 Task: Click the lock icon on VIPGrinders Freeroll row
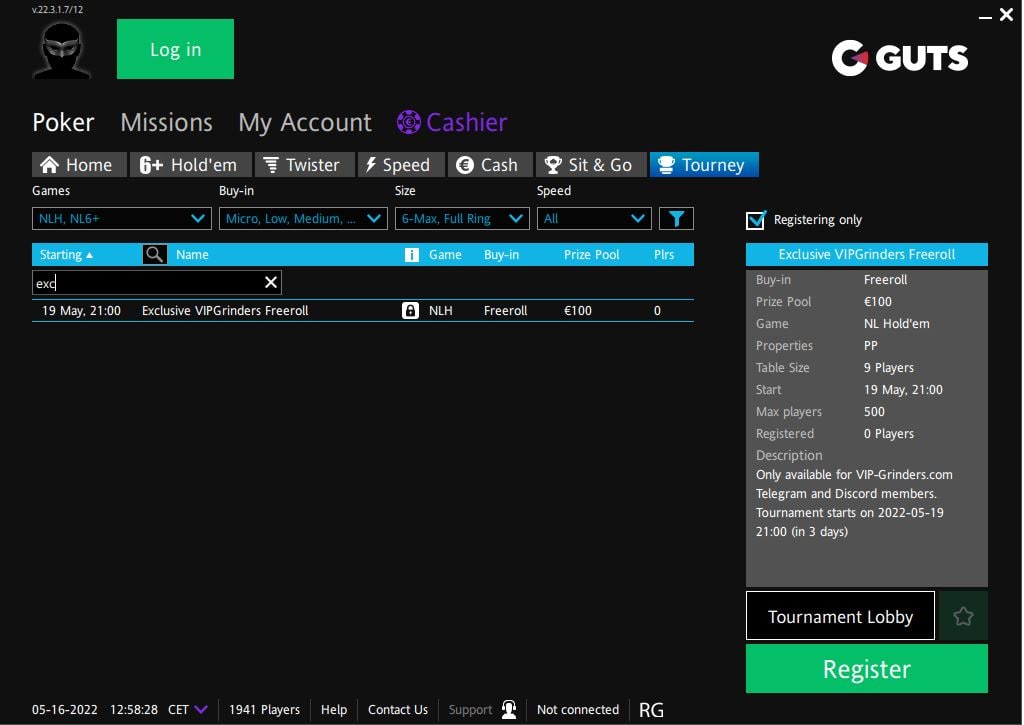410,310
